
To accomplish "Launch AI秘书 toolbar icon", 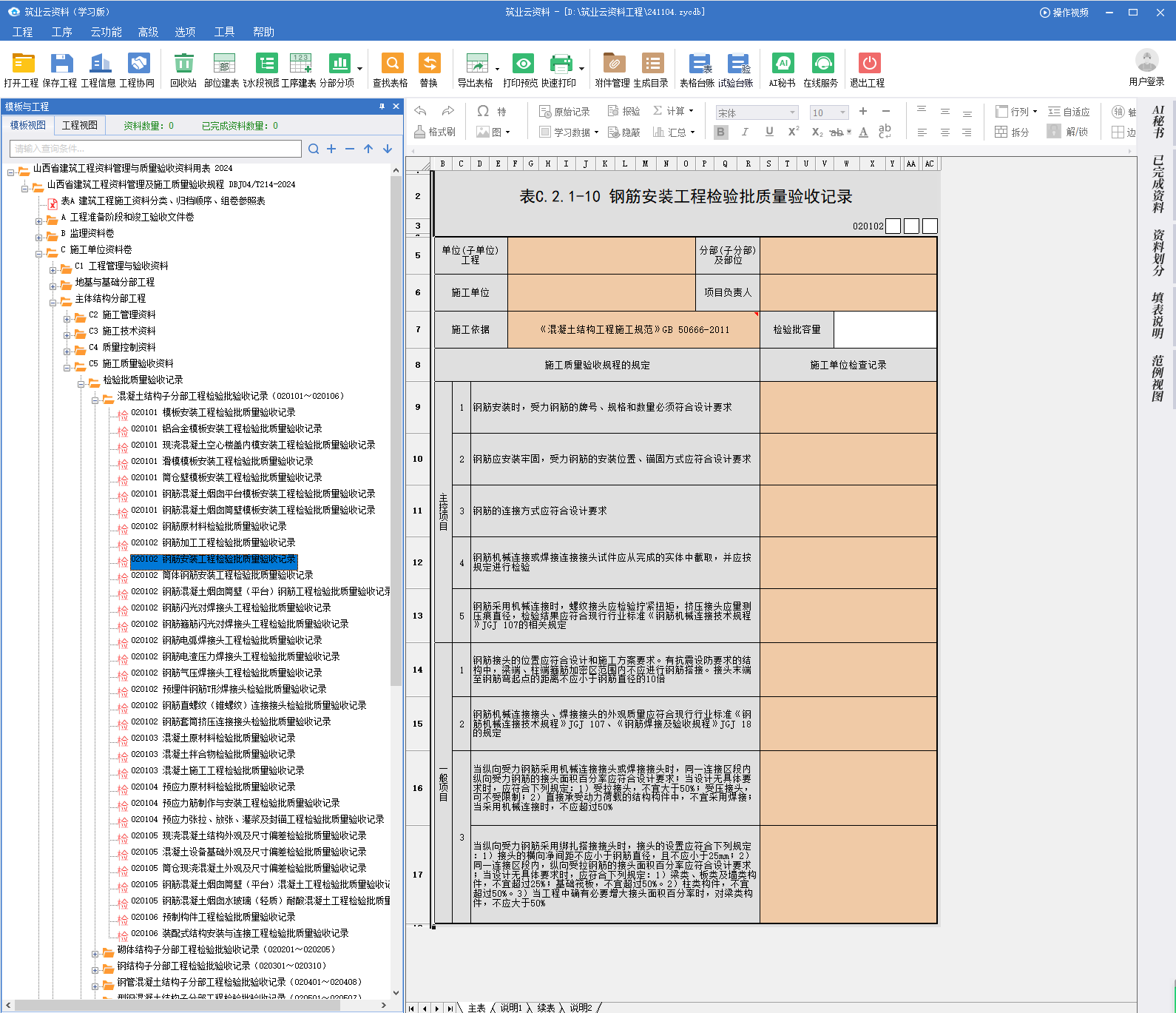I will [x=783, y=69].
